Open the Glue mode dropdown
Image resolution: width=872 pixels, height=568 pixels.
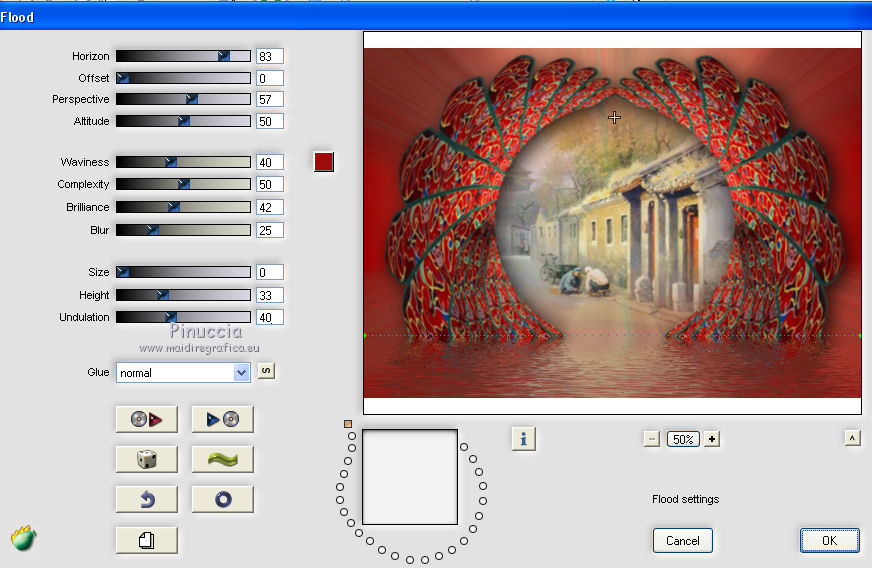[184, 373]
